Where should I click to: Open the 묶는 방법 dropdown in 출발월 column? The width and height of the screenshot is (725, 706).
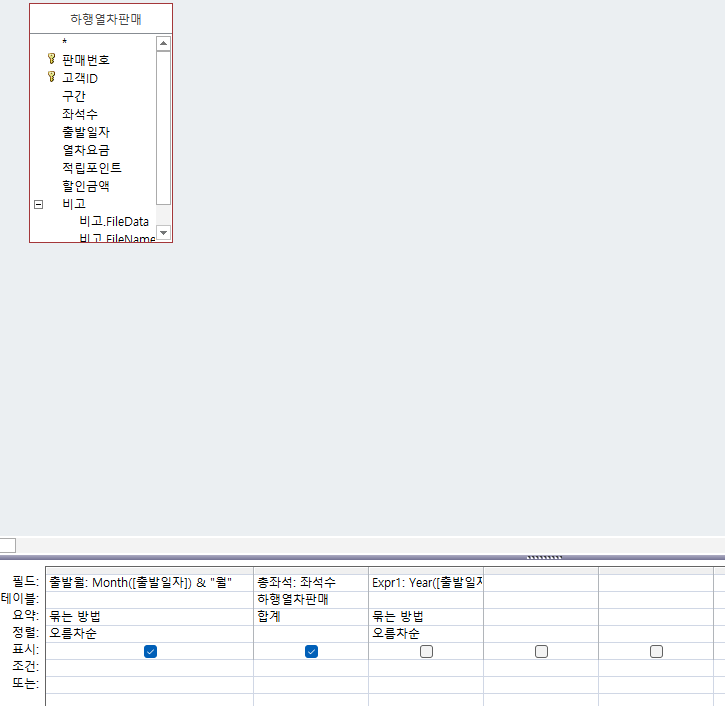(x=150, y=616)
